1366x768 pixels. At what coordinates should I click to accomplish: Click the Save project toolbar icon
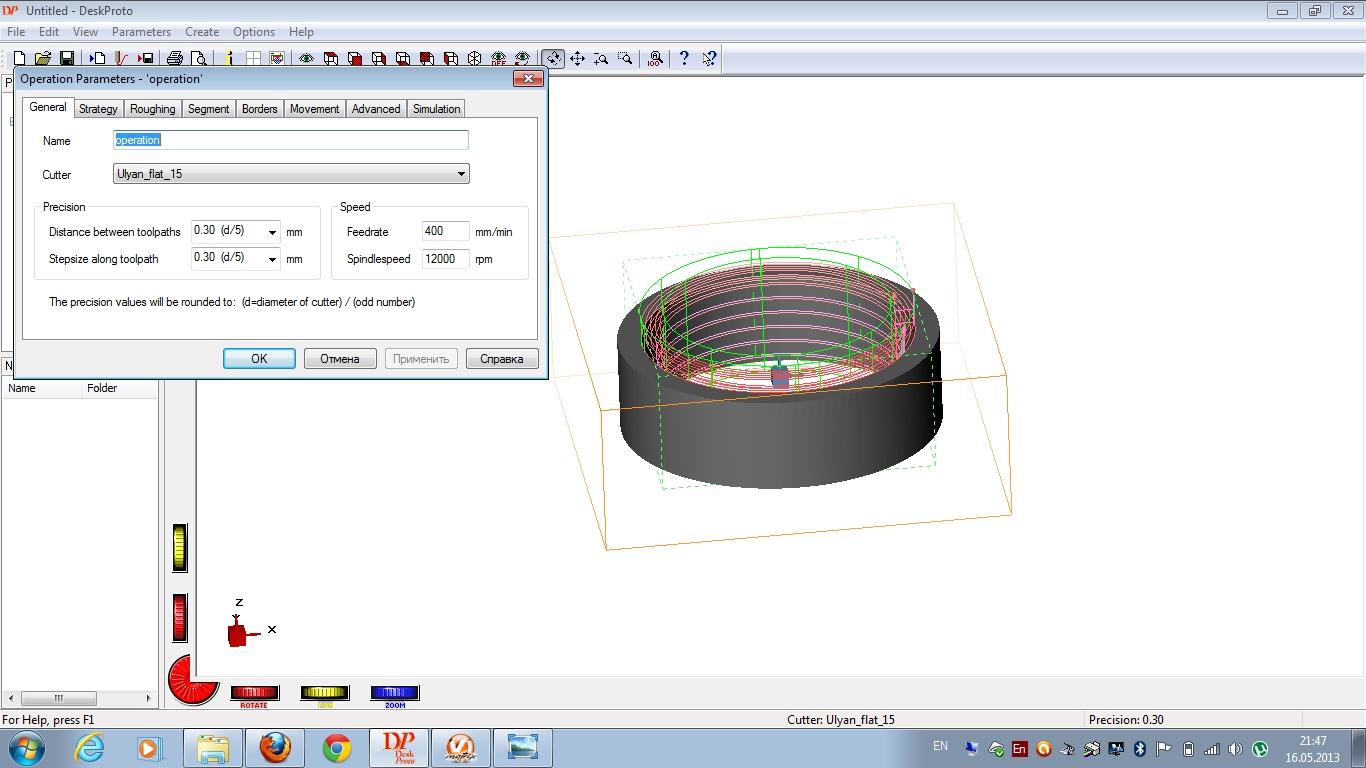coord(67,59)
